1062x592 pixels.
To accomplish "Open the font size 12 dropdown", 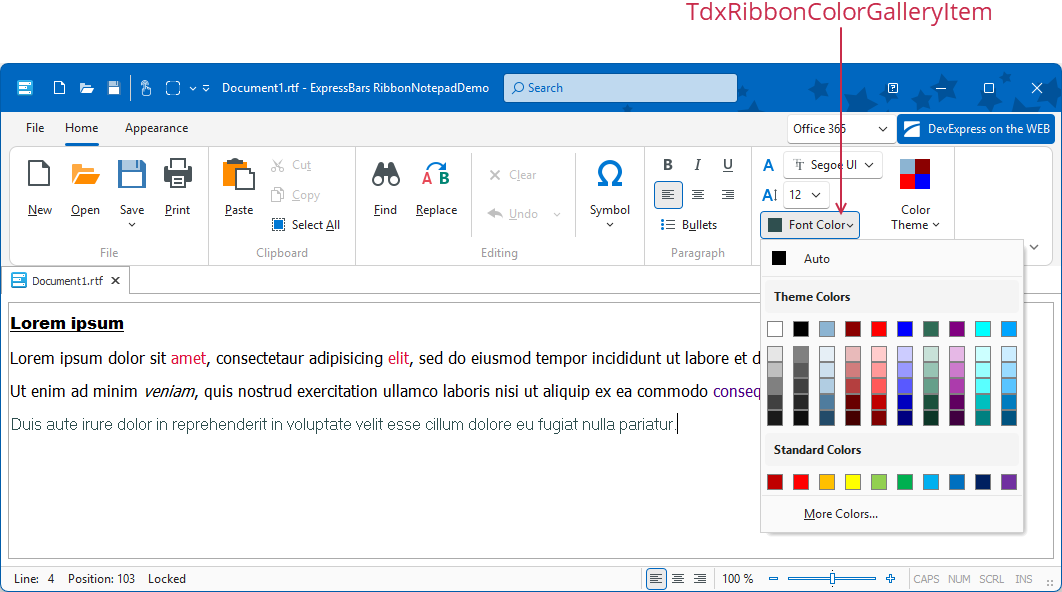I will pyautogui.click(x=816, y=195).
